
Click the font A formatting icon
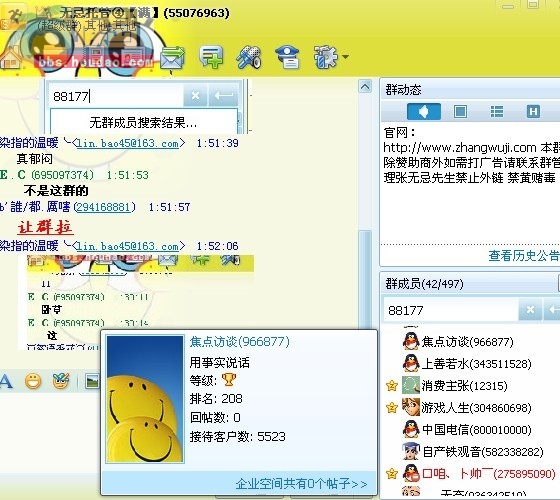pos(6,382)
